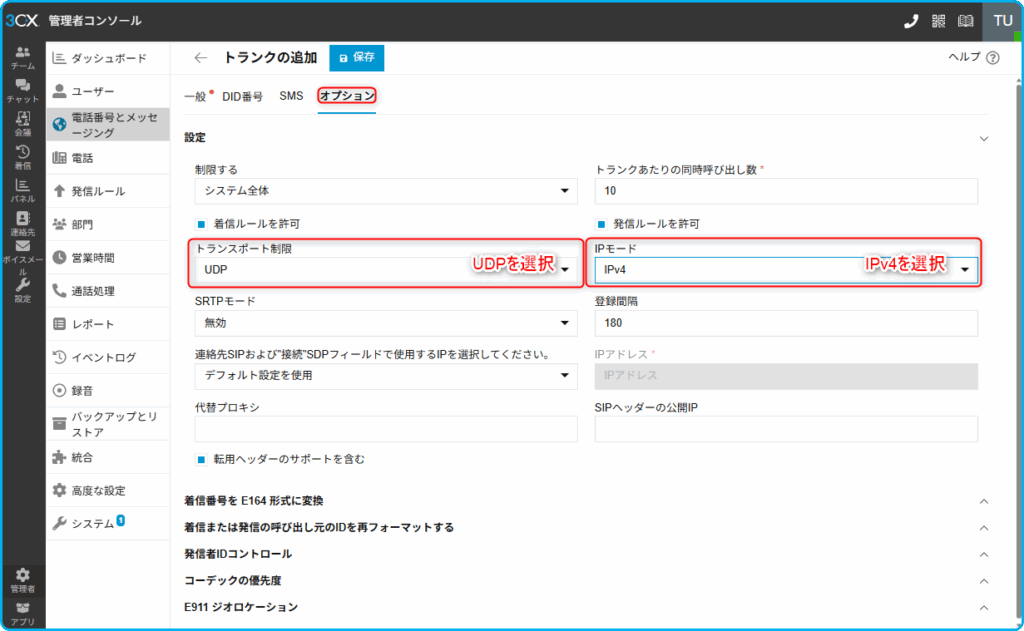Open the トランスポート制限 dropdown

point(386,270)
